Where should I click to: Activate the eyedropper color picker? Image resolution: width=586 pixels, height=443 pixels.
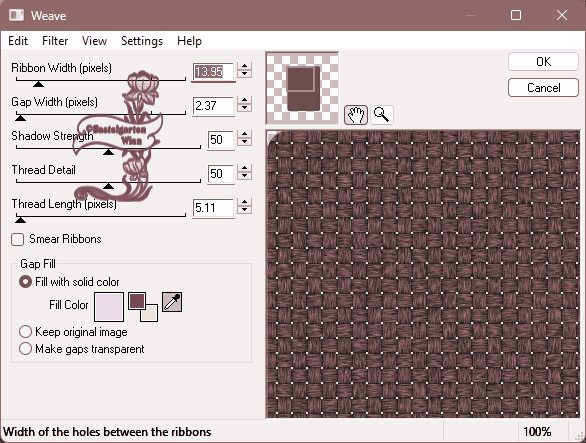(172, 302)
